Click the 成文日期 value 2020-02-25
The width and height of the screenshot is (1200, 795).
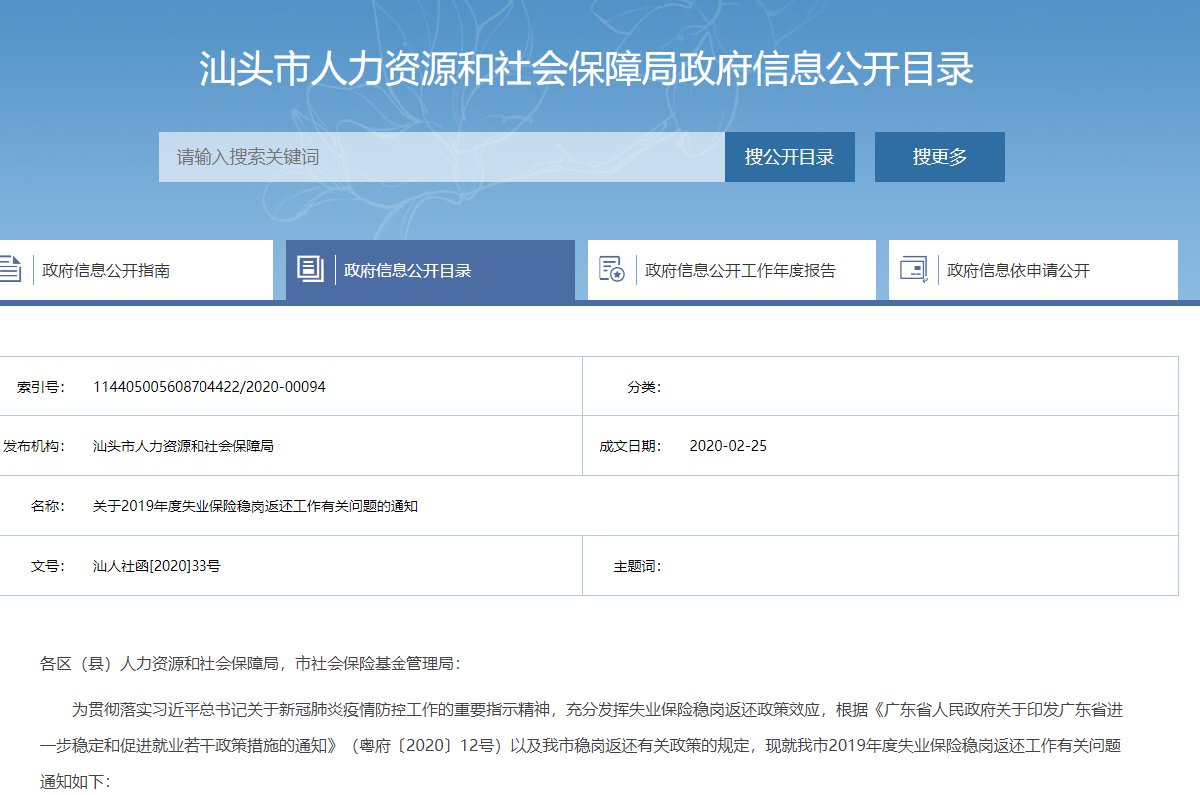click(x=728, y=446)
